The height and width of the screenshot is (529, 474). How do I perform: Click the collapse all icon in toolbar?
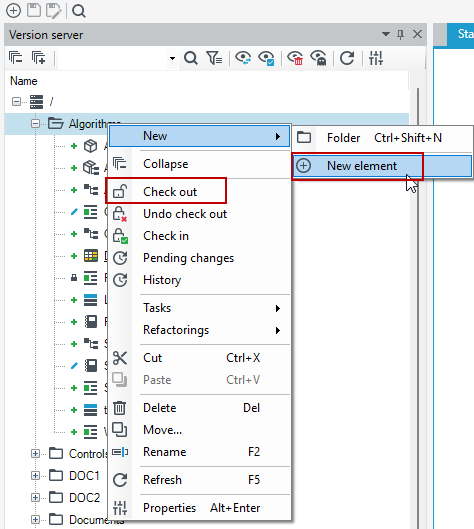pos(16,58)
